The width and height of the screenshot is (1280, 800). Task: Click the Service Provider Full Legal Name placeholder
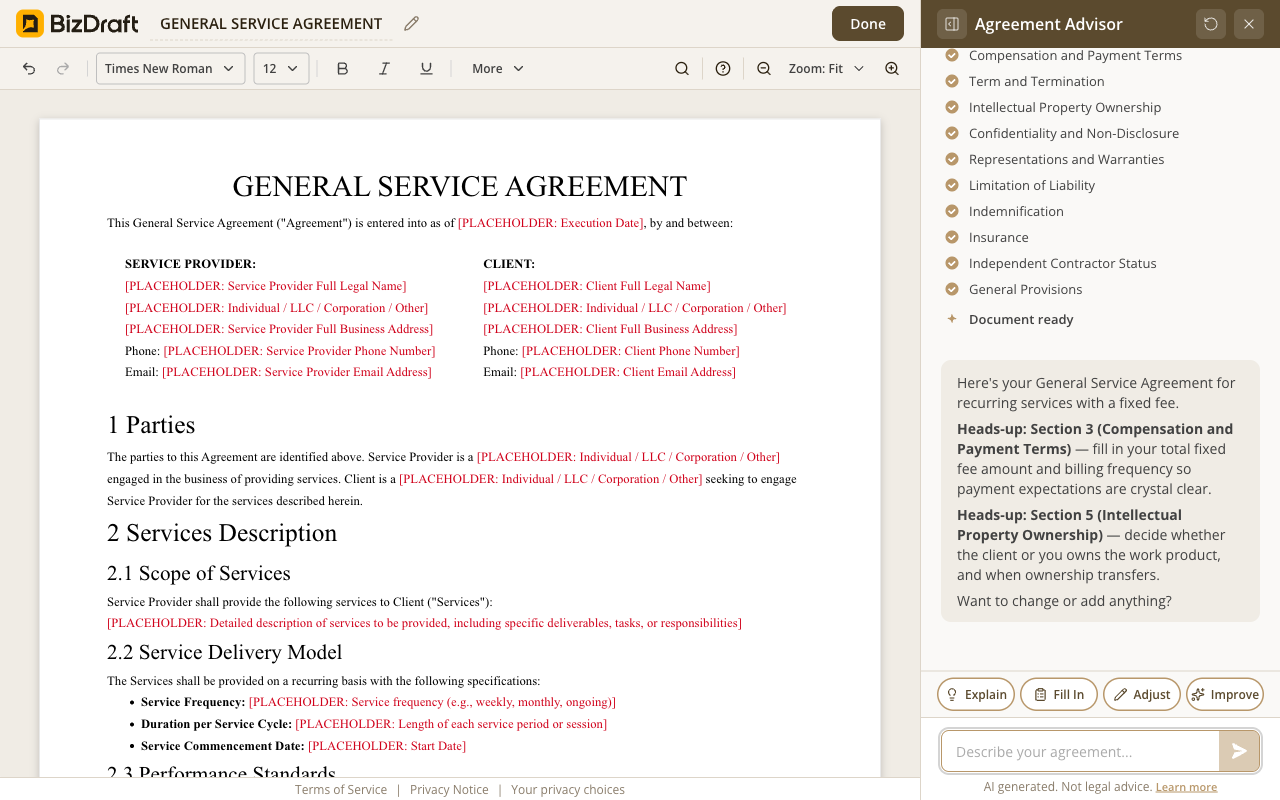point(266,286)
